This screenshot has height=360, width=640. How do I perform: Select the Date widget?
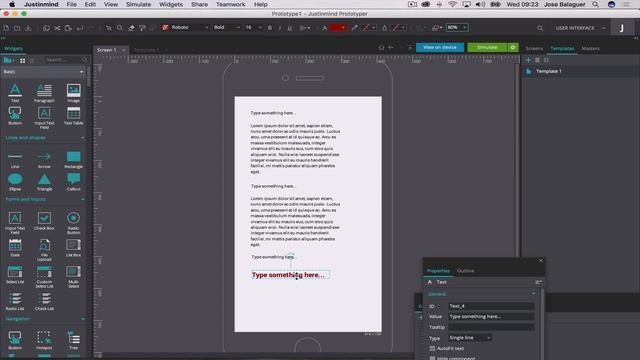pyautogui.click(x=15, y=248)
